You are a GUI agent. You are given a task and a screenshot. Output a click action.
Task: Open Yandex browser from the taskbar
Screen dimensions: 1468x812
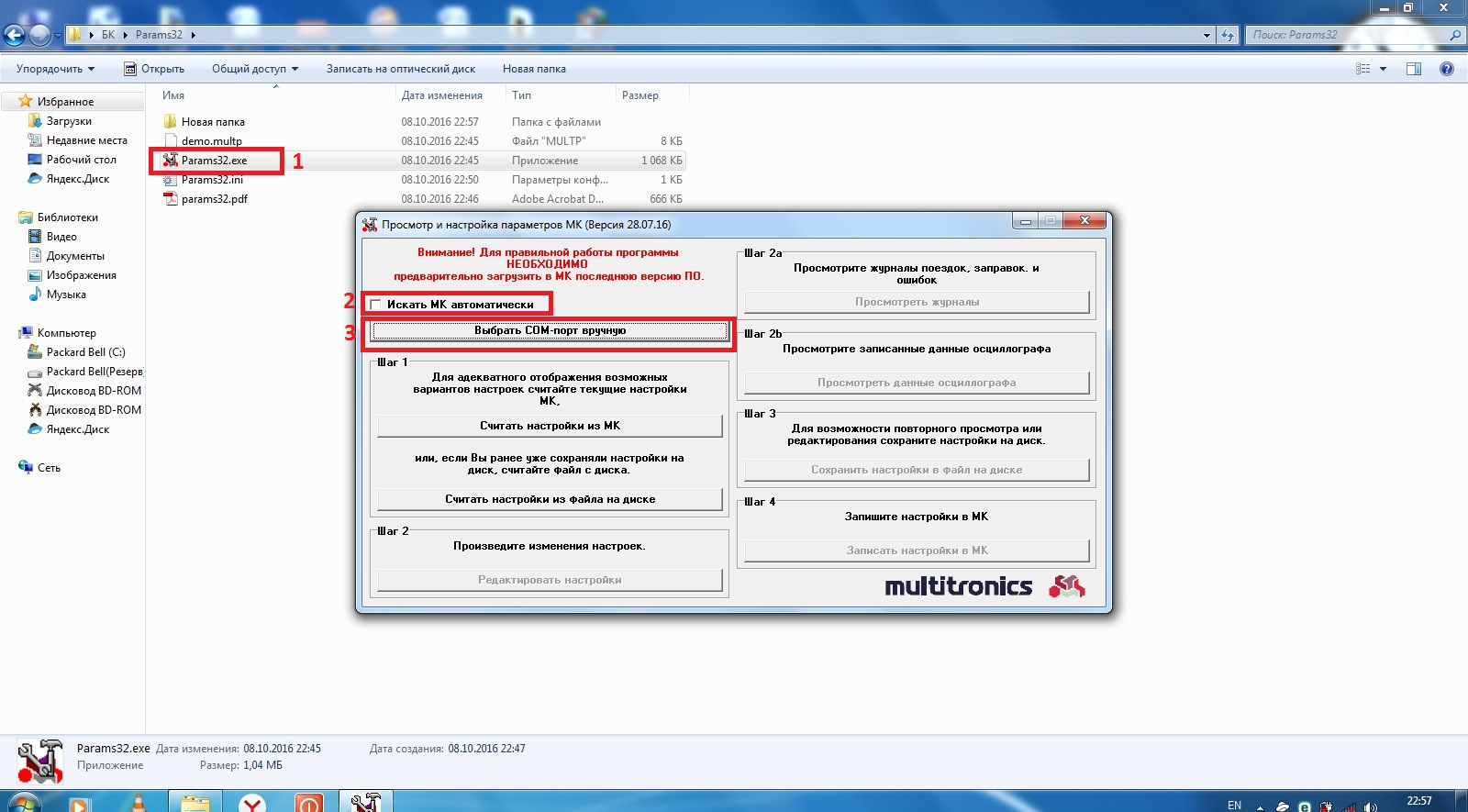tap(252, 803)
